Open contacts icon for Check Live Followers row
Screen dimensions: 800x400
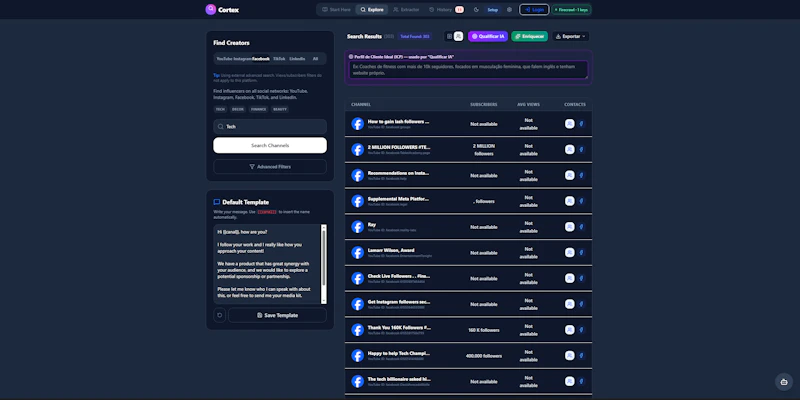[570, 279]
